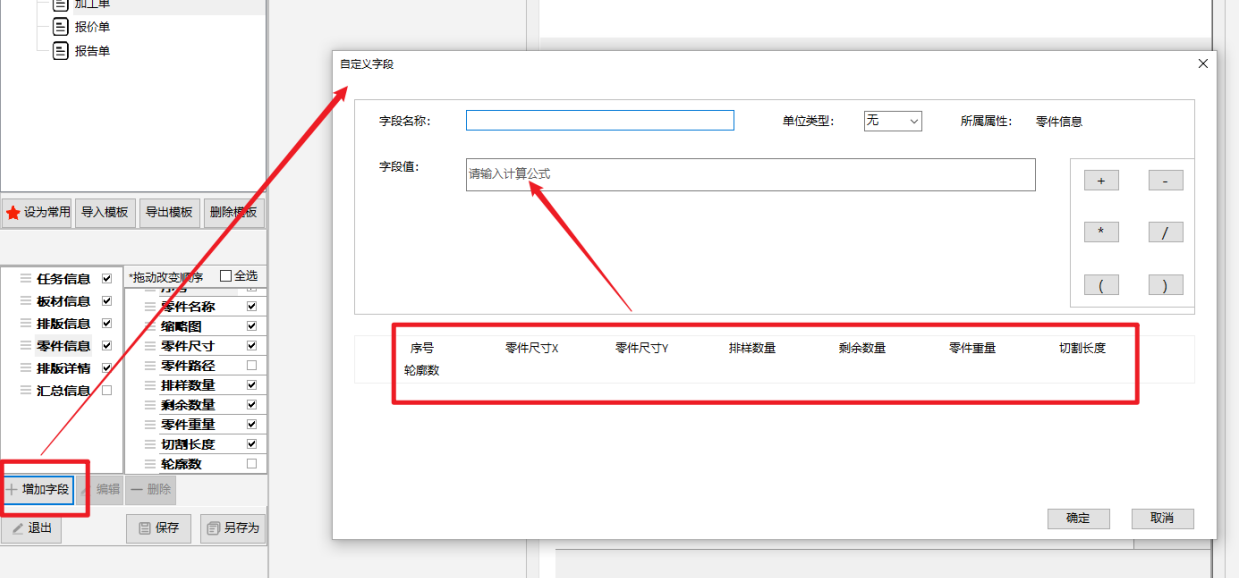This screenshot has width=1240, height=578.
Task: Click 删除模板 button
Action: tap(232, 213)
